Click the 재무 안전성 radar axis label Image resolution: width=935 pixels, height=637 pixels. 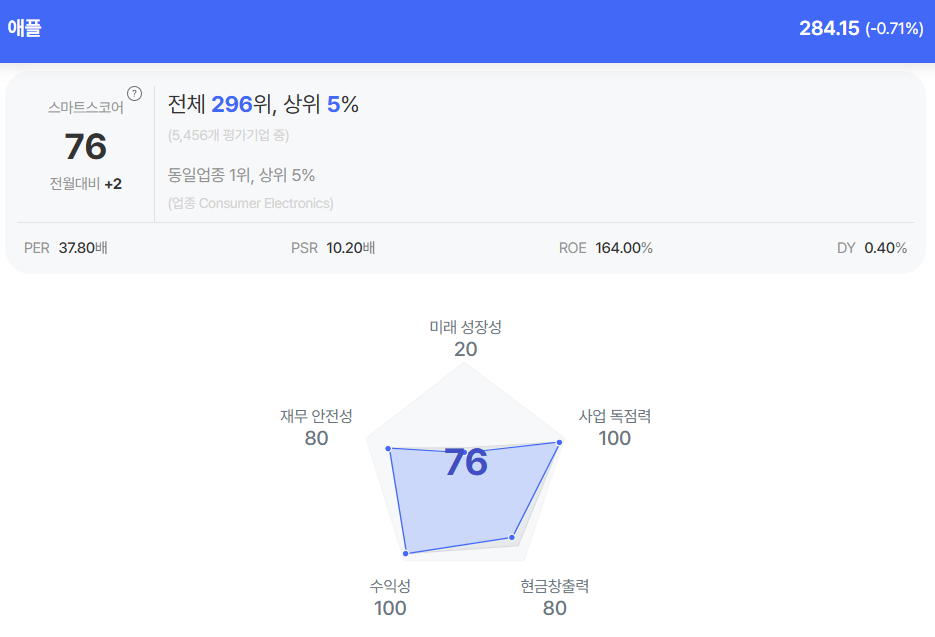[x=316, y=416]
